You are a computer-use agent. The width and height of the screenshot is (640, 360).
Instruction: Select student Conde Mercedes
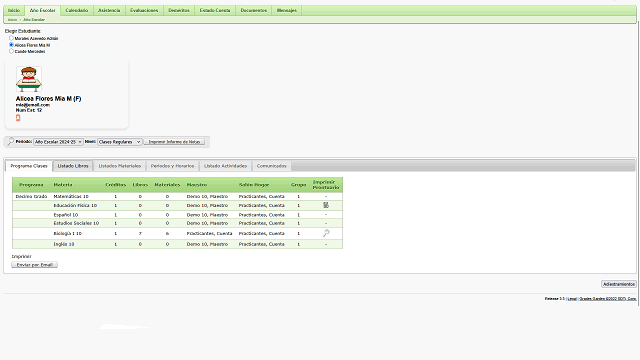coord(11,51)
